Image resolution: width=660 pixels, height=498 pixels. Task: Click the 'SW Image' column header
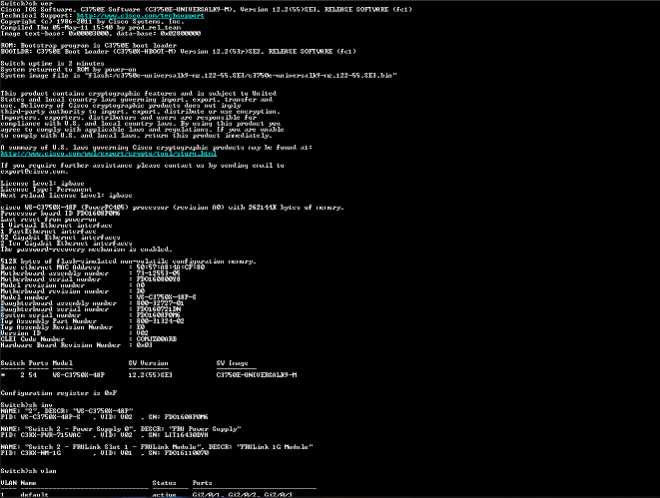click(232, 363)
